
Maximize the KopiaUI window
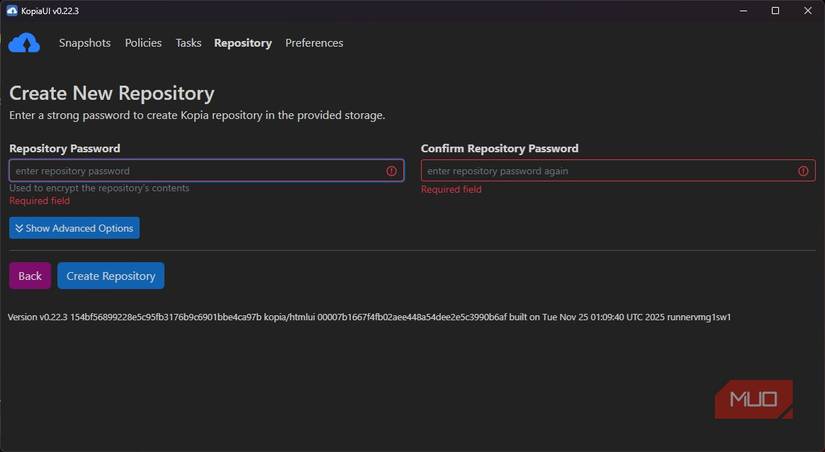pyautogui.click(x=775, y=11)
